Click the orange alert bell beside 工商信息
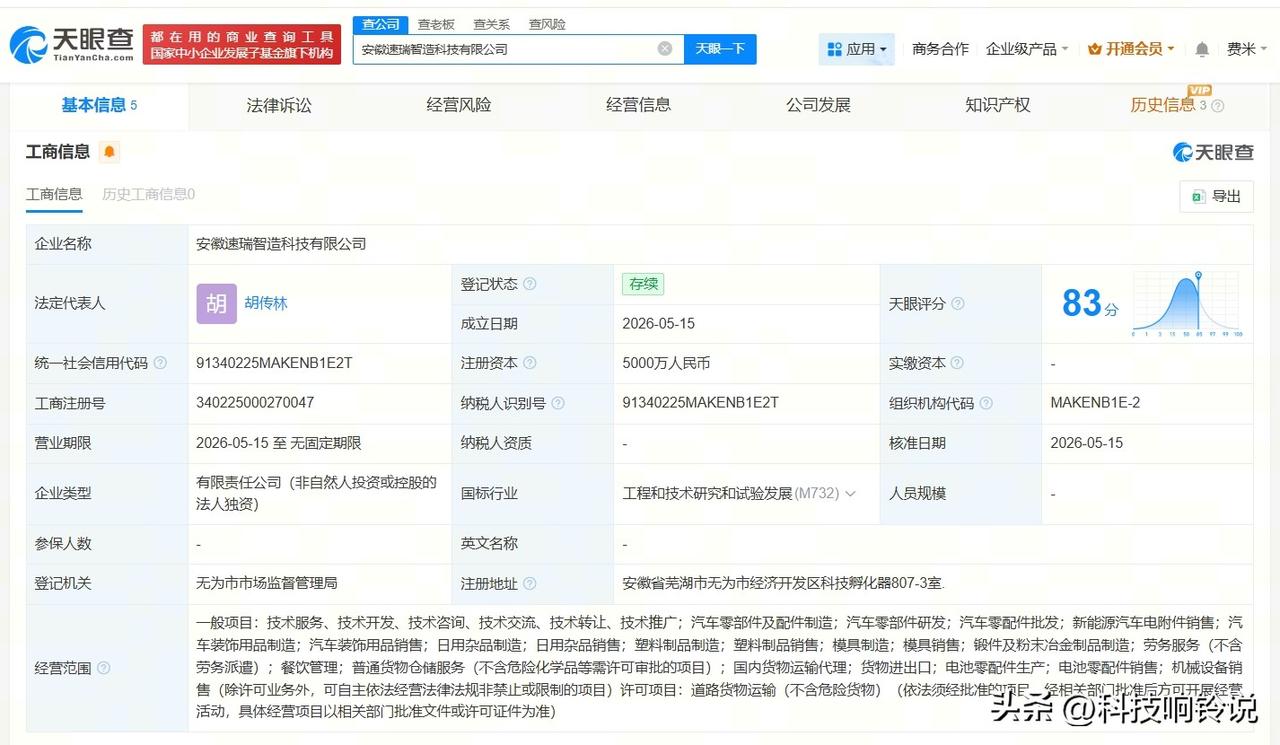The image size is (1280, 745). pos(109,152)
